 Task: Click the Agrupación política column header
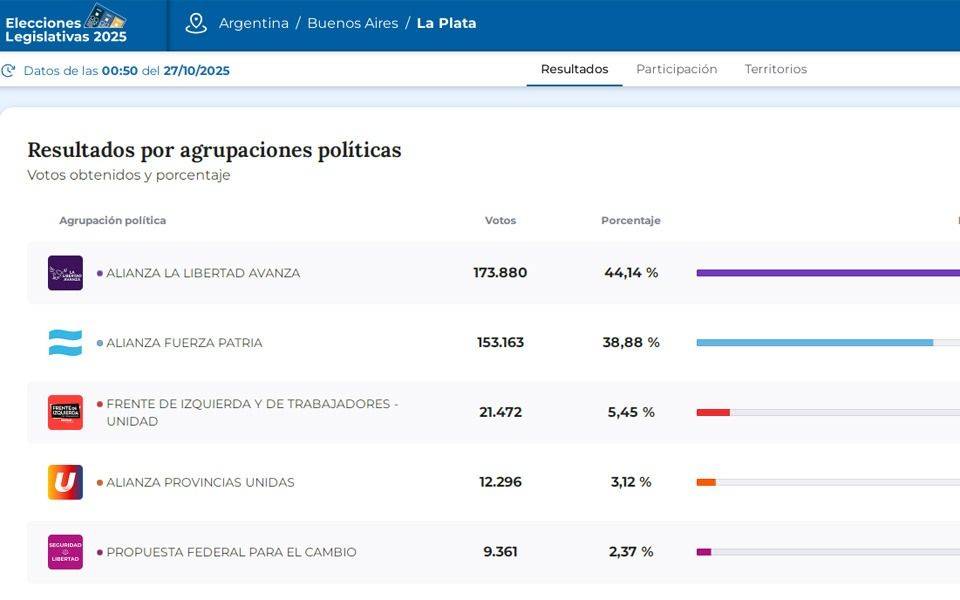pyautogui.click(x=112, y=221)
